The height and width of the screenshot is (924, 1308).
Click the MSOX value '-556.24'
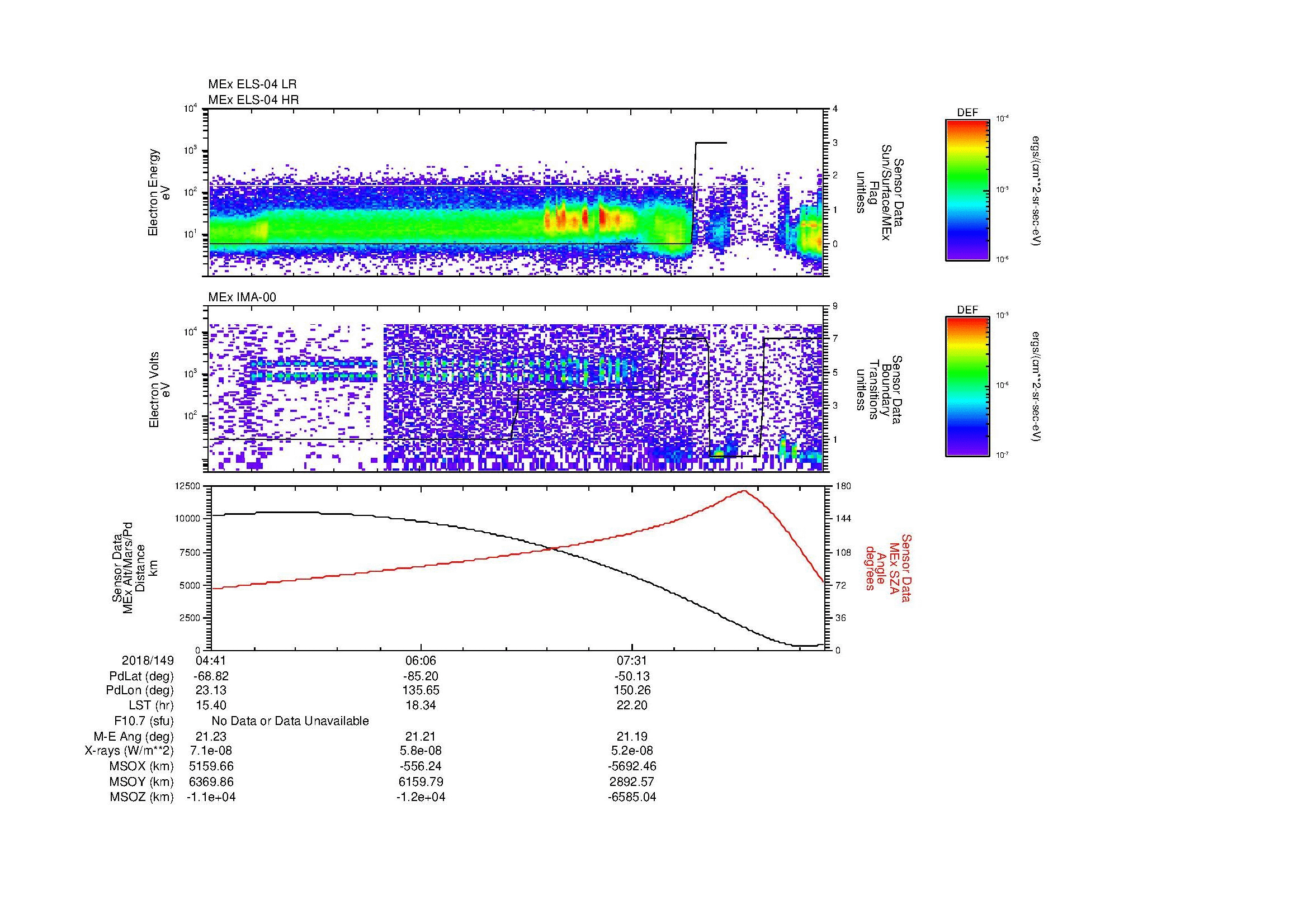pyautogui.click(x=421, y=766)
